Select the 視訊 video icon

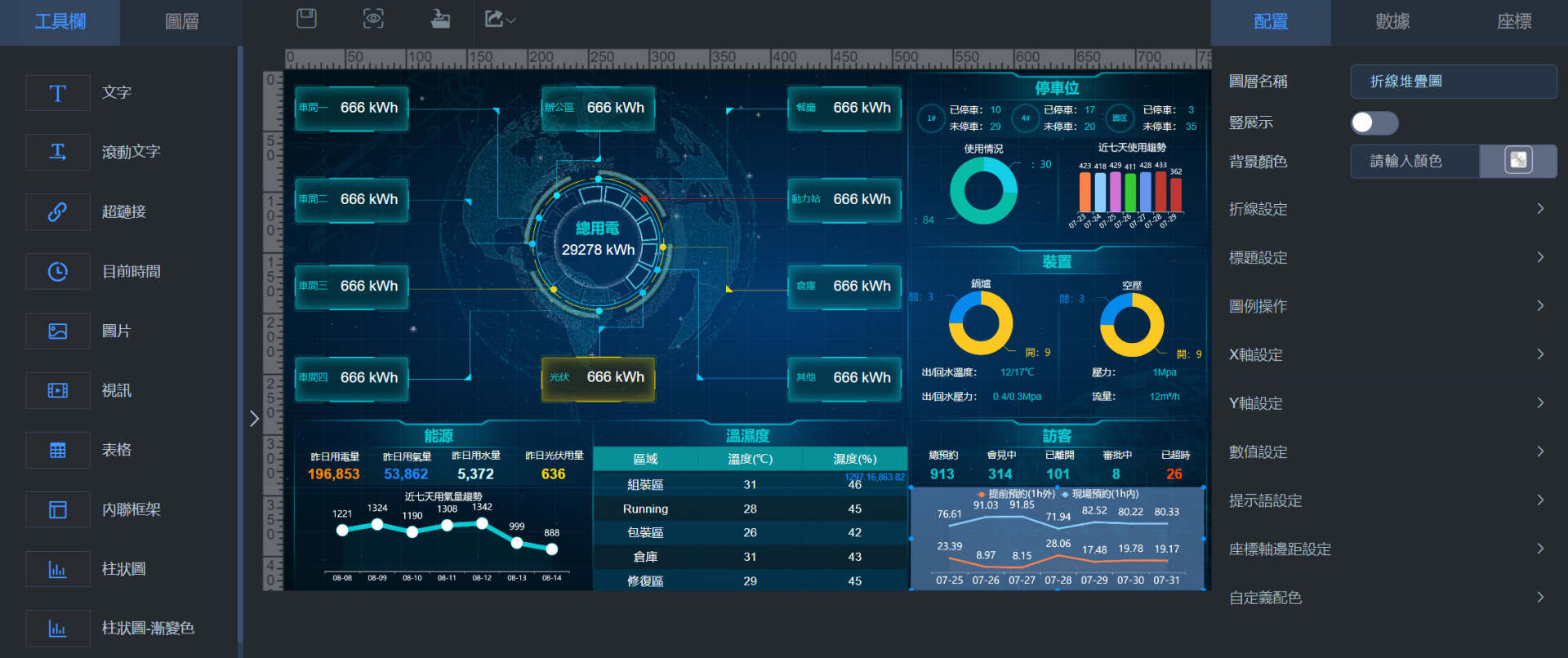click(x=58, y=390)
